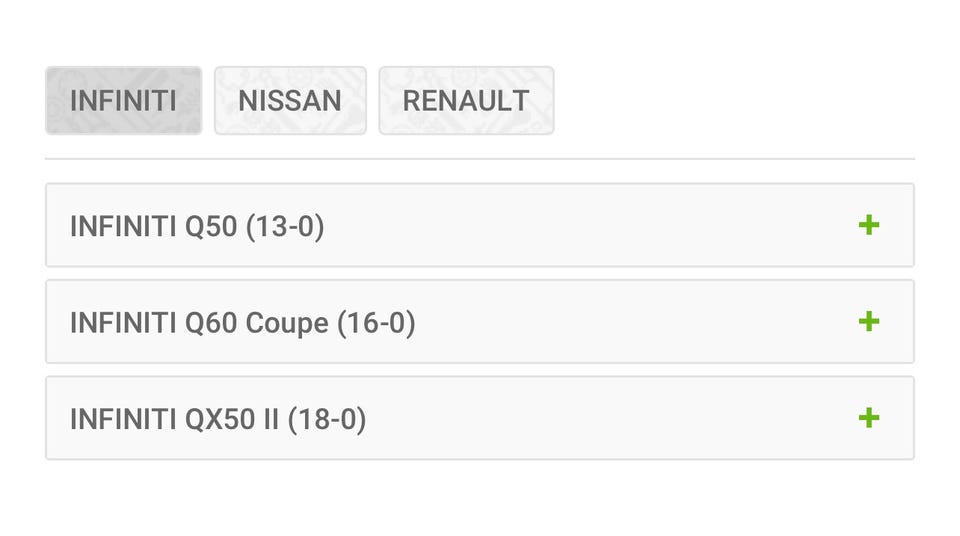
Task: Expand the INFINITI QX50 II (18-0) row
Action: point(479,418)
